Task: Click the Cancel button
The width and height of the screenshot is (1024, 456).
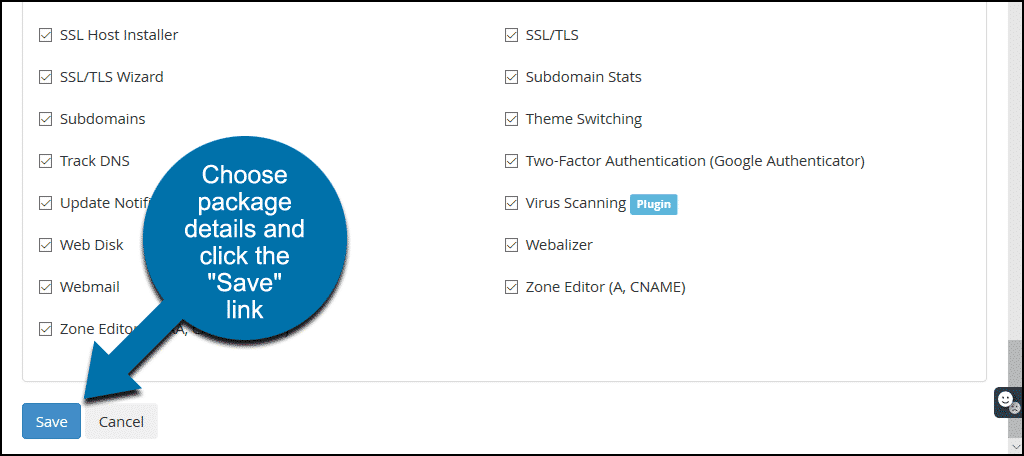Action: click(121, 421)
